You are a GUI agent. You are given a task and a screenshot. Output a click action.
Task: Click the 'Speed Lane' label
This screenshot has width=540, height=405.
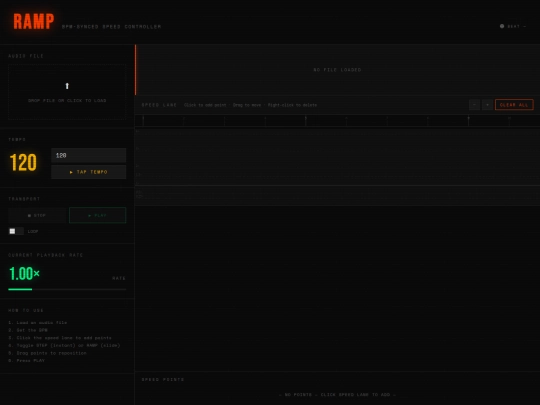159,105
